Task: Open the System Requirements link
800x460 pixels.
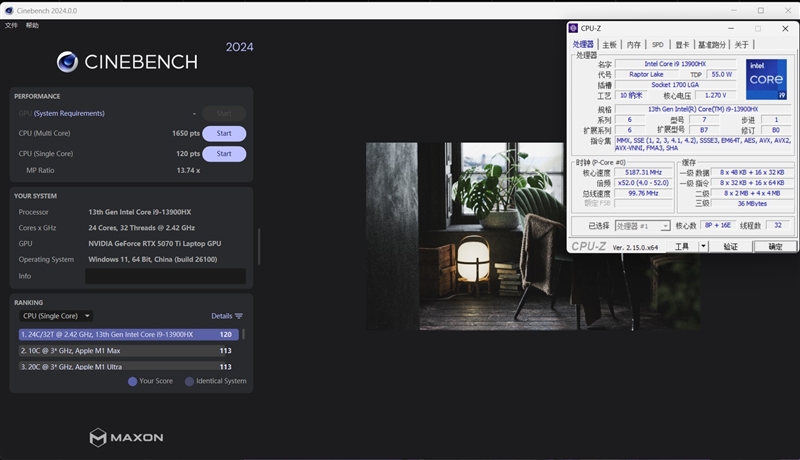Action: tap(69, 113)
